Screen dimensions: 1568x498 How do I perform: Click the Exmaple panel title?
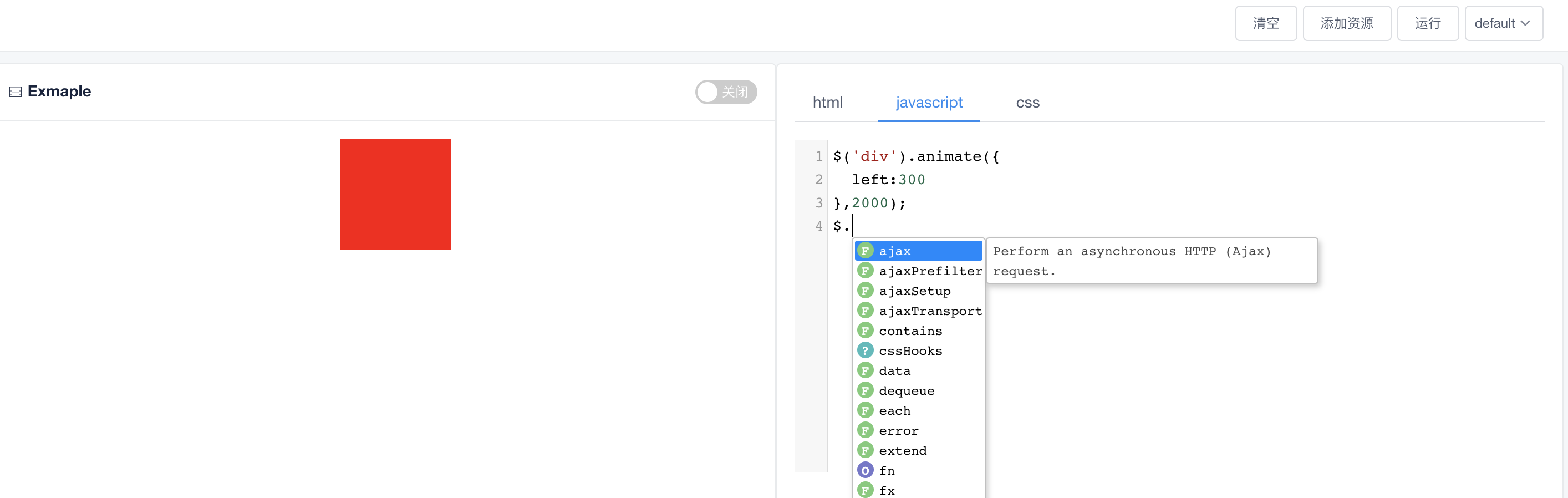point(59,92)
